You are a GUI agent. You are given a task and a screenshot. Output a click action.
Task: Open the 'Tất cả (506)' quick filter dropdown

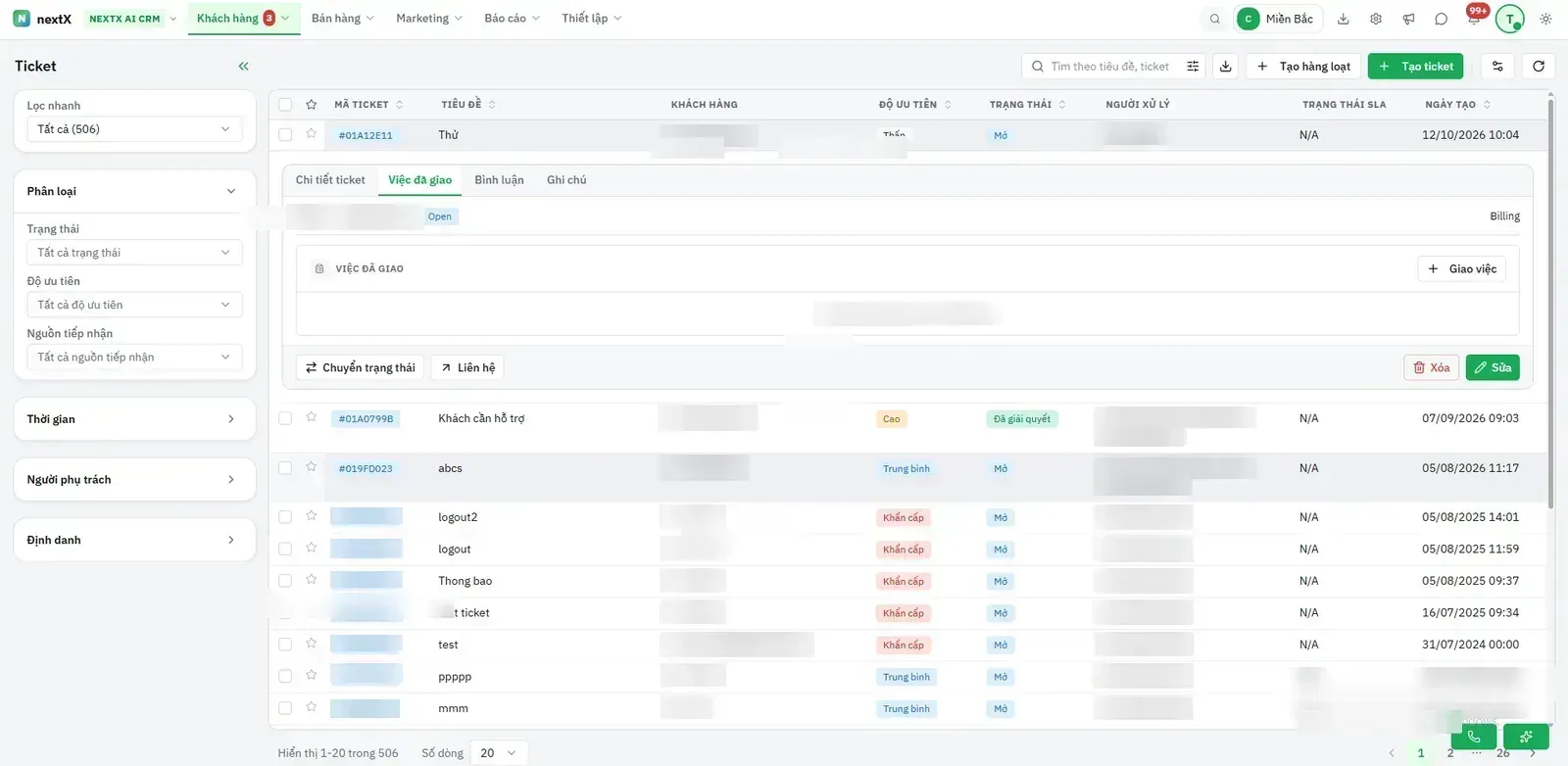coord(134,129)
